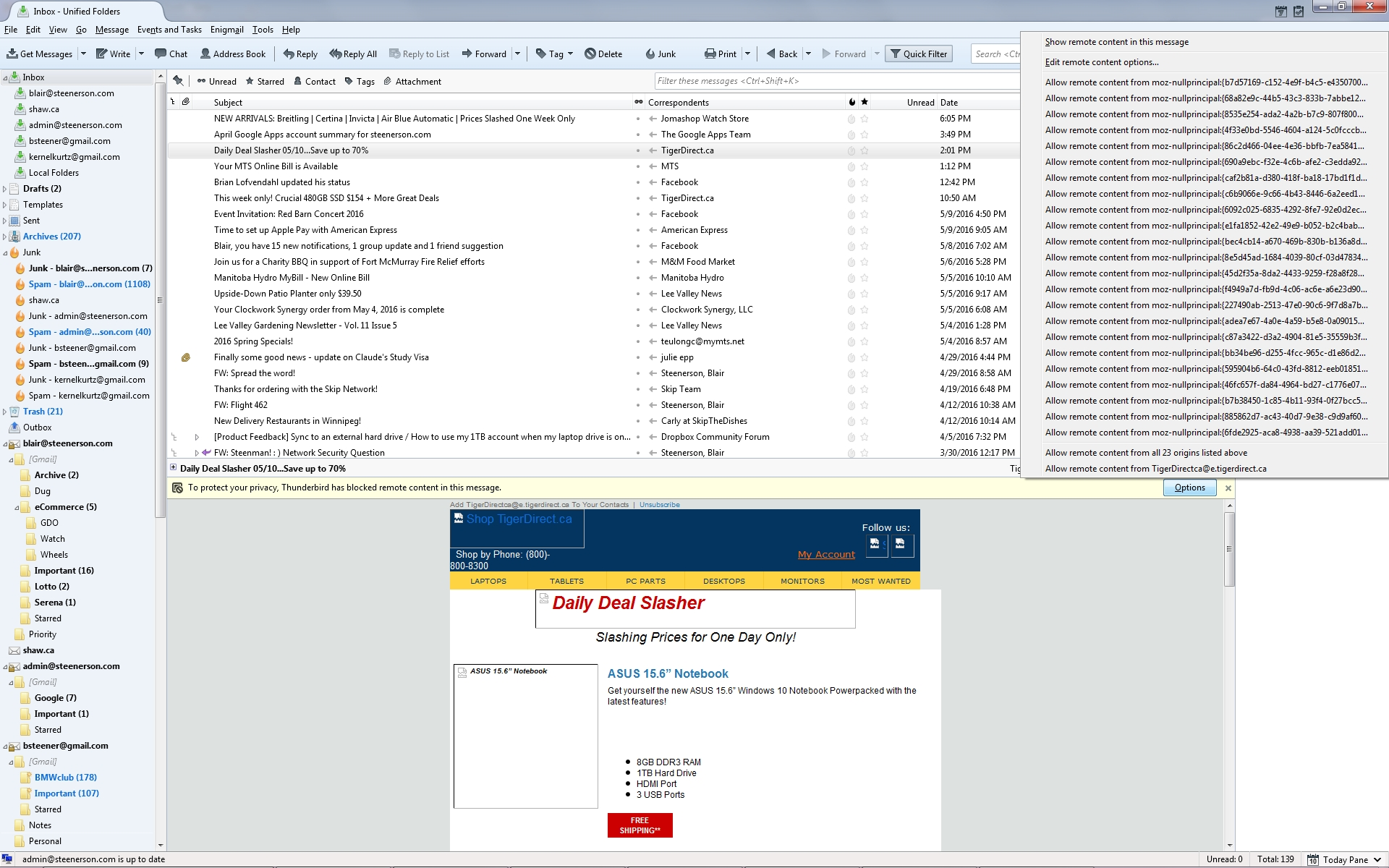Toggle the Starred quick filter
1389x868 pixels.
265,81
